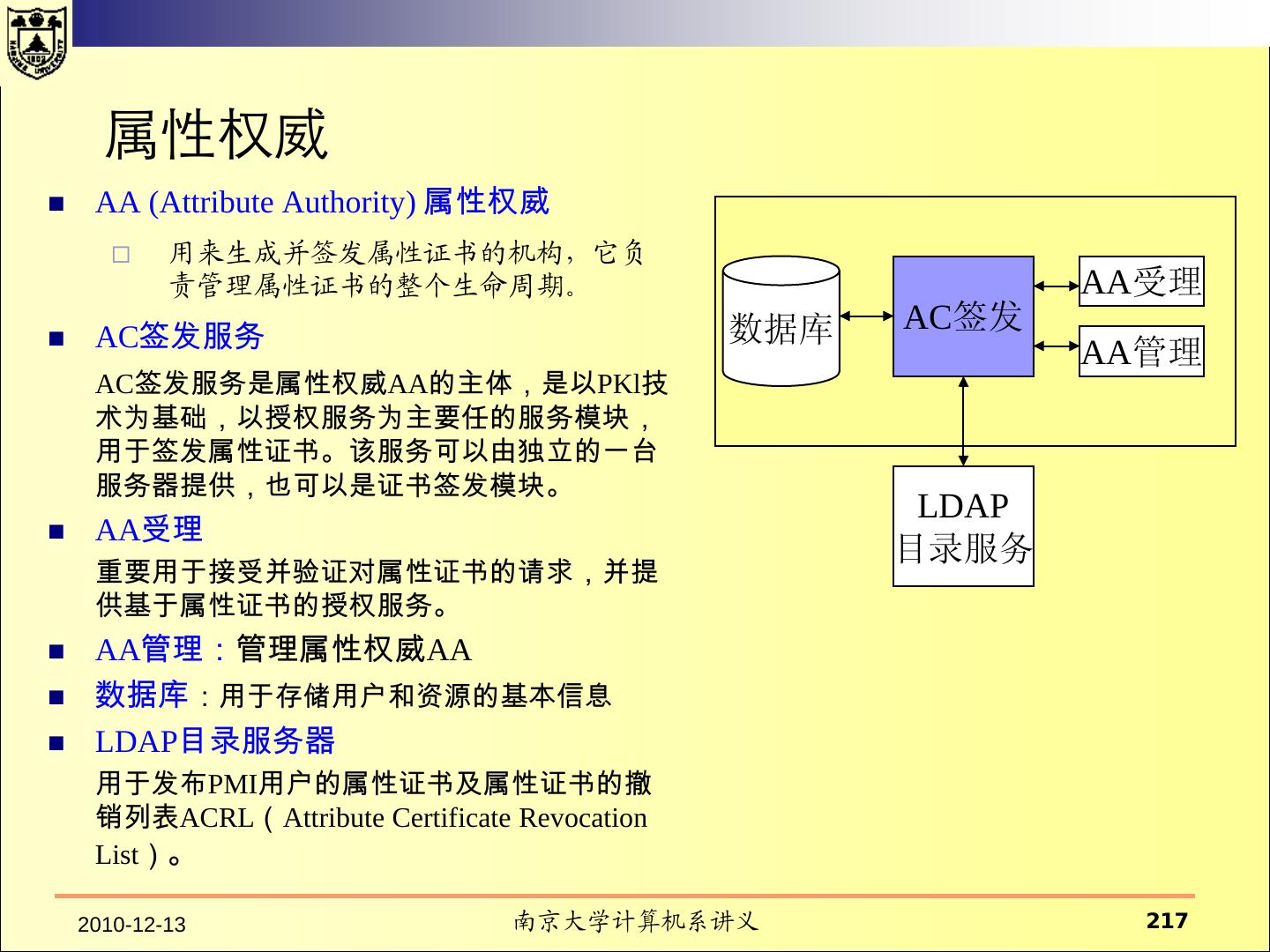
Task: Click the bullet 数据库：用于存储用户和资源的基本信息
Action: click(353, 695)
